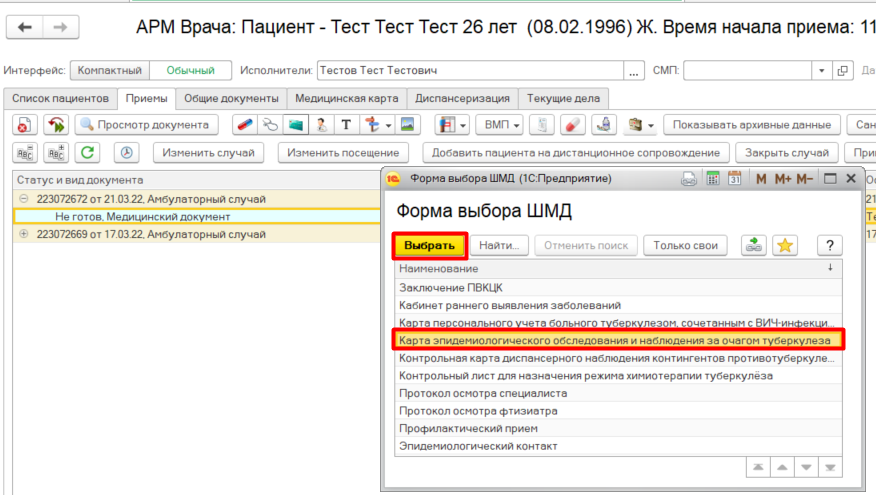
Task: Switch to the Список пациентов tab
Action: tap(60, 99)
